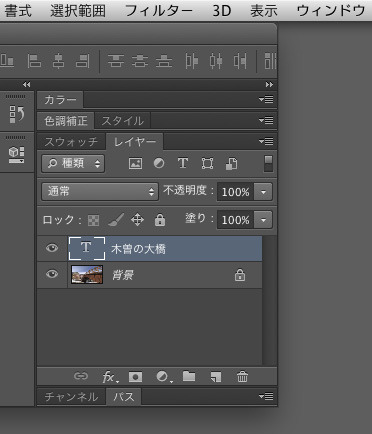Image resolution: width=372 pixels, height=434 pixels.
Task: Switch to the チャンネル tab
Action: click(71, 397)
